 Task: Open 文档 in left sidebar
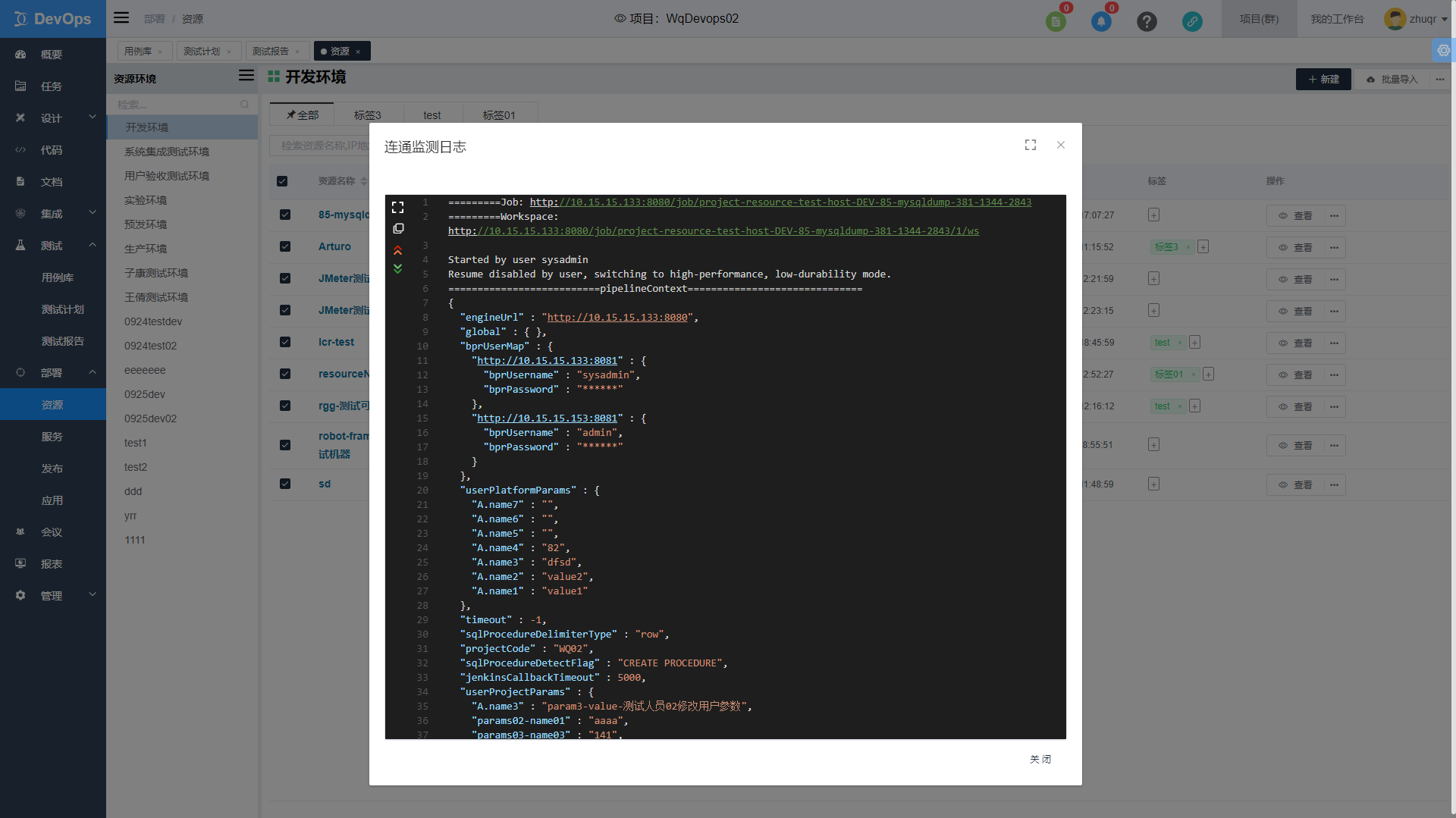[x=53, y=182]
